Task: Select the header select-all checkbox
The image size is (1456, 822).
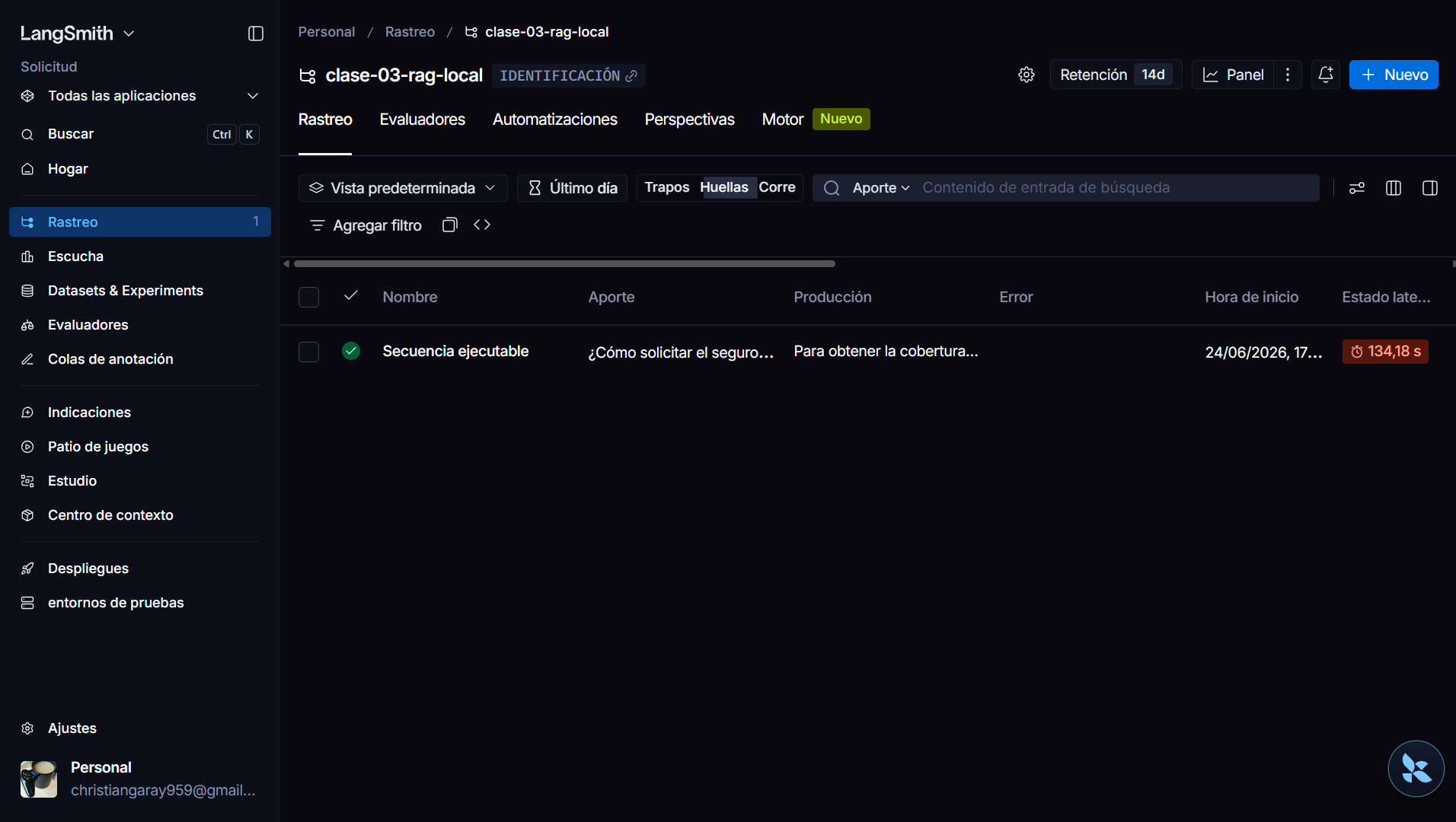Action: pyautogui.click(x=308, y=297)
